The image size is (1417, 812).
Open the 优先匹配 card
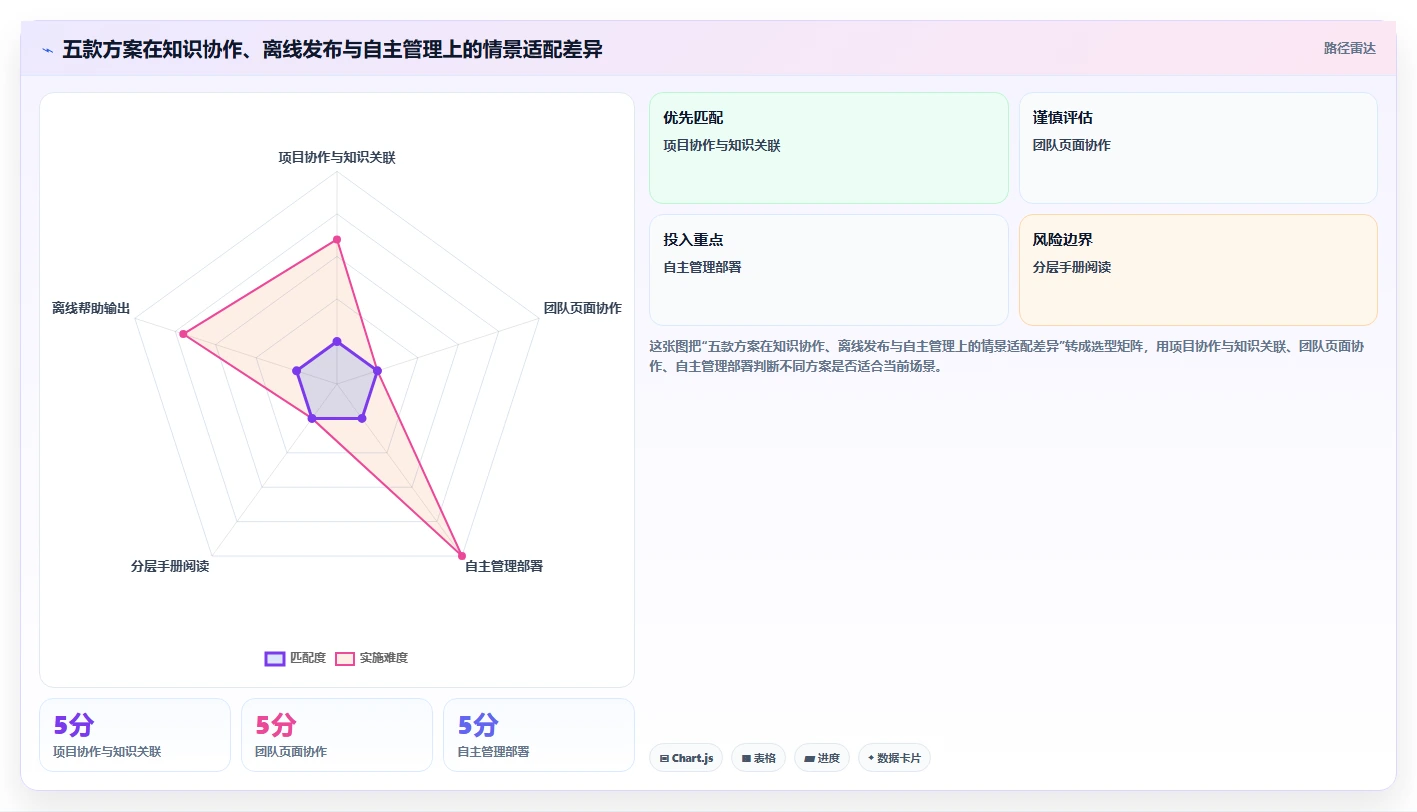829,148
